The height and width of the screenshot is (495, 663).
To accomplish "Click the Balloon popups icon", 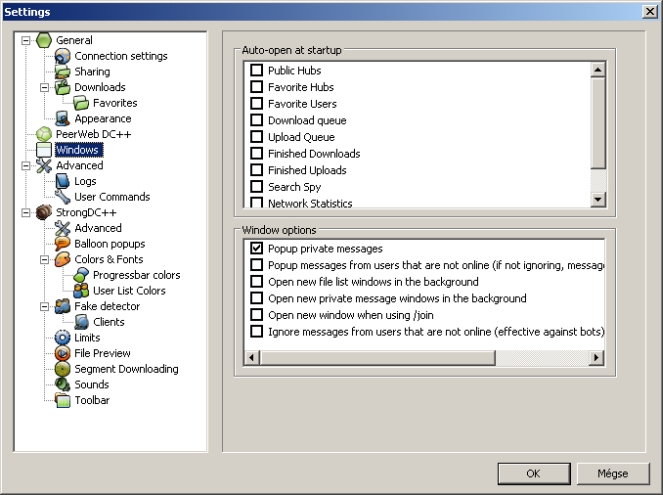I will pos(63,244).
